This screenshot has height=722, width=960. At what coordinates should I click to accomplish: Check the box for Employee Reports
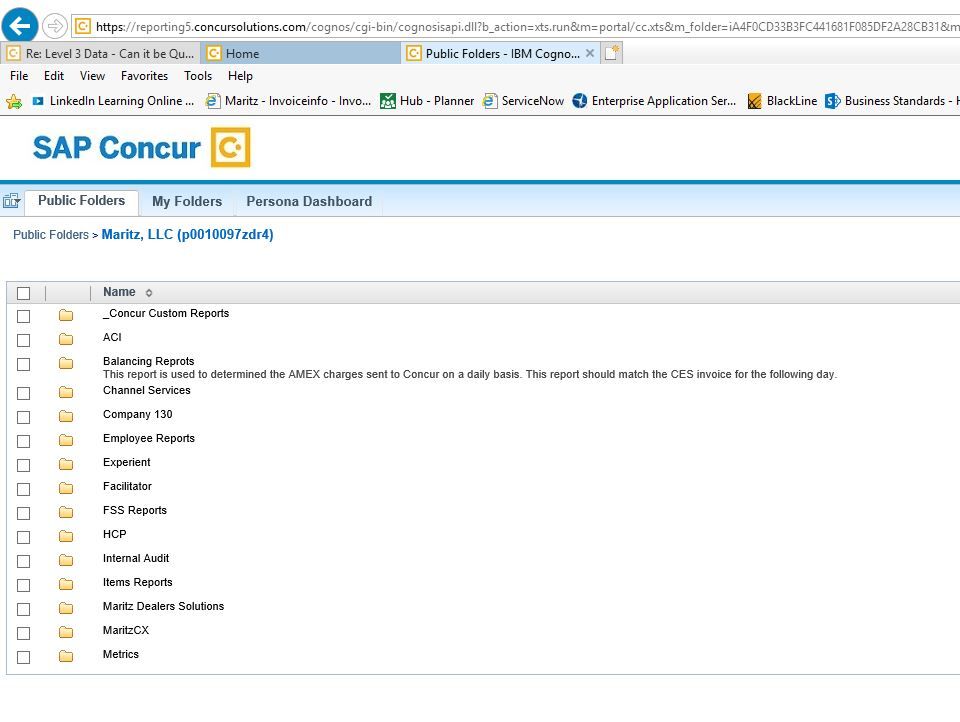23,442
